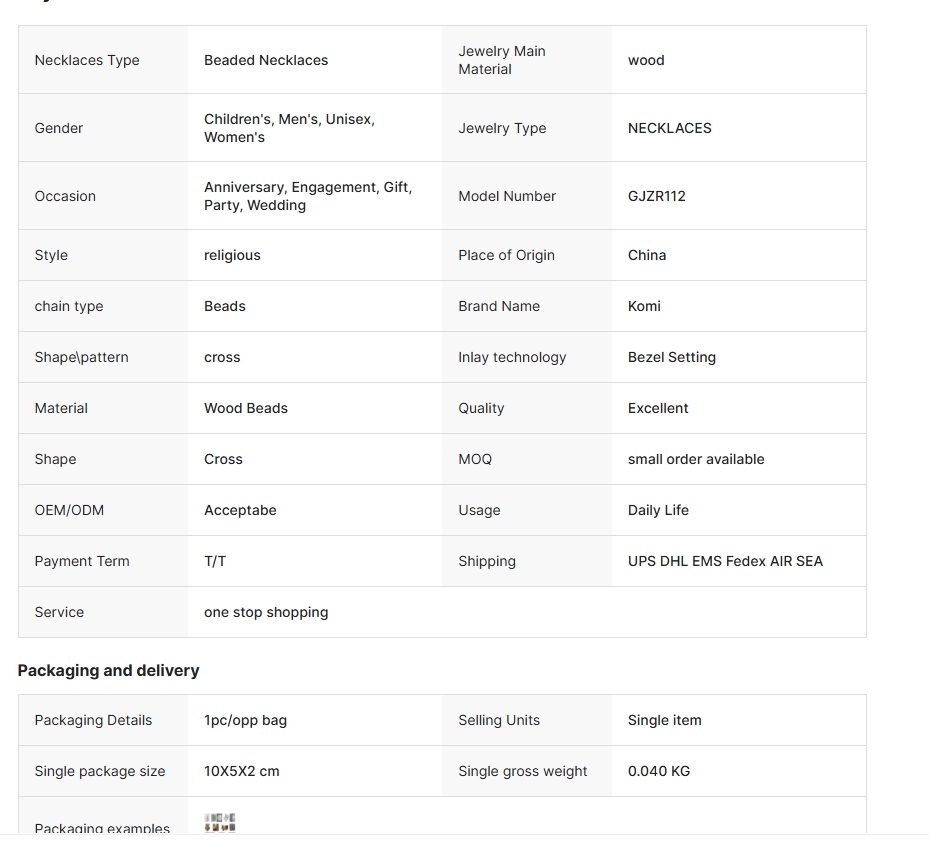
Task: Click the Jewelry Main Material wood value
Action: pyautogui.click(x=646, y=60)
